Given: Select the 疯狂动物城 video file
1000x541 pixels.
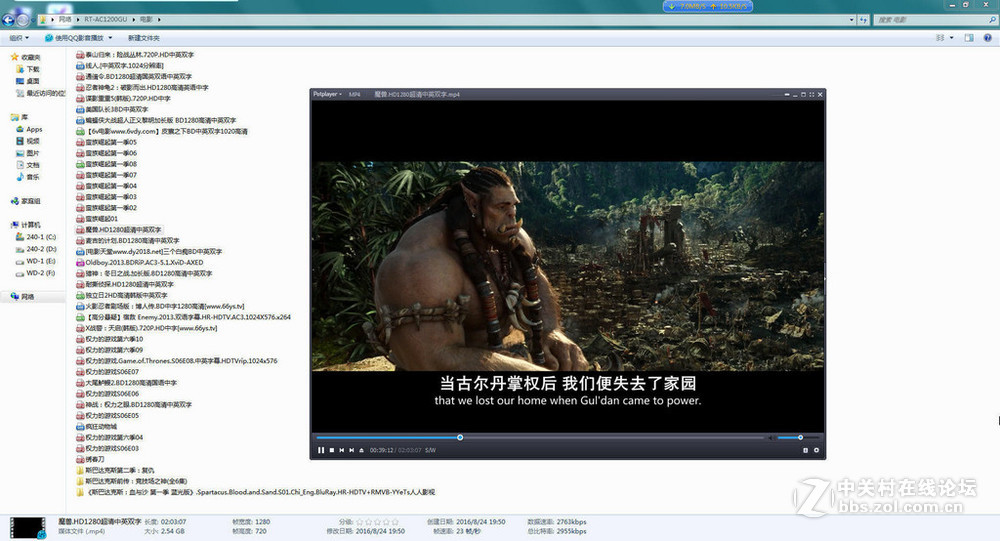Looking at the screenshot, I should coord(100,426).
